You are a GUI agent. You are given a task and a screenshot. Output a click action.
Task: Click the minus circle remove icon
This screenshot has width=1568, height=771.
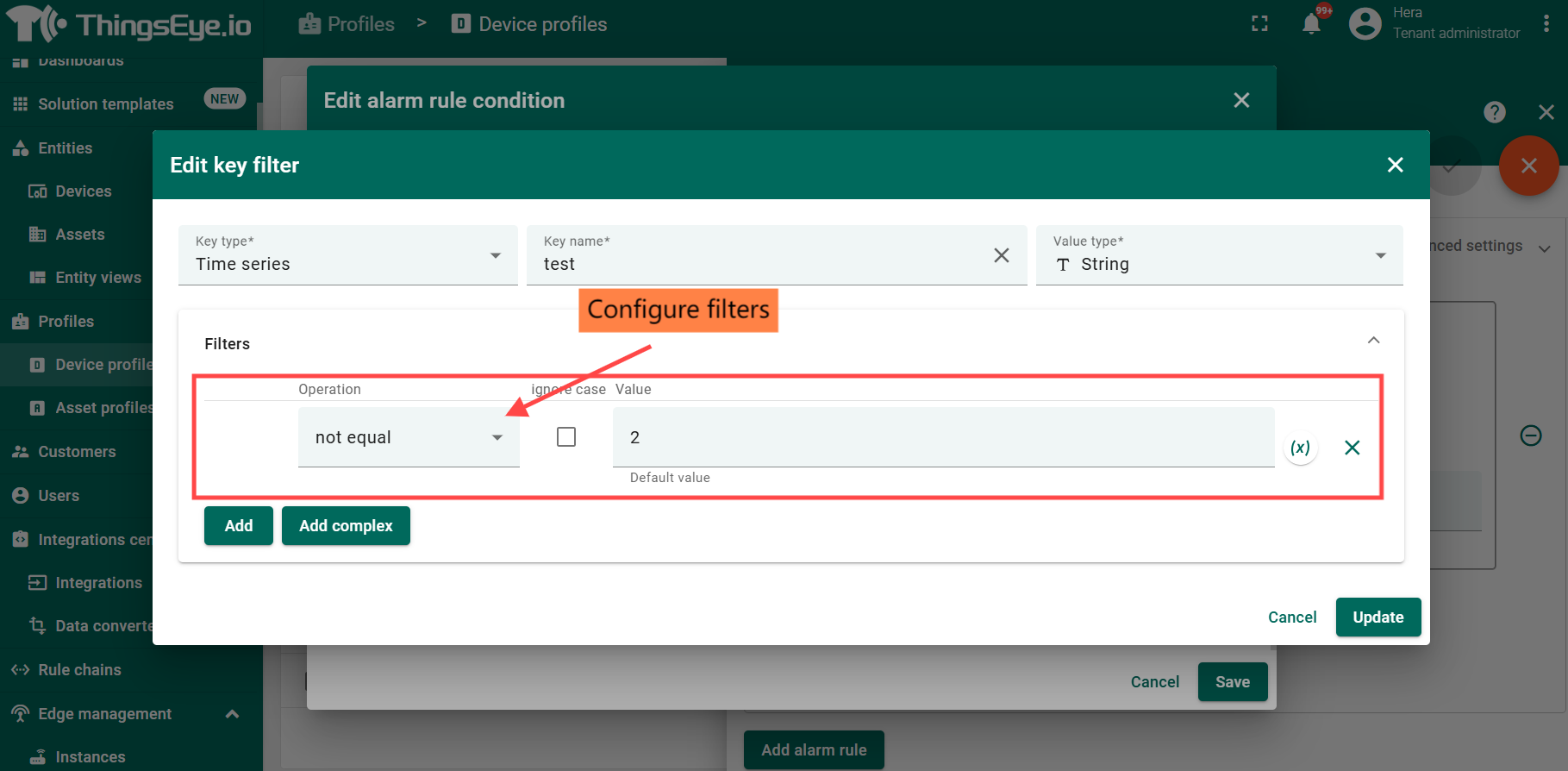tap(1530, 436)
